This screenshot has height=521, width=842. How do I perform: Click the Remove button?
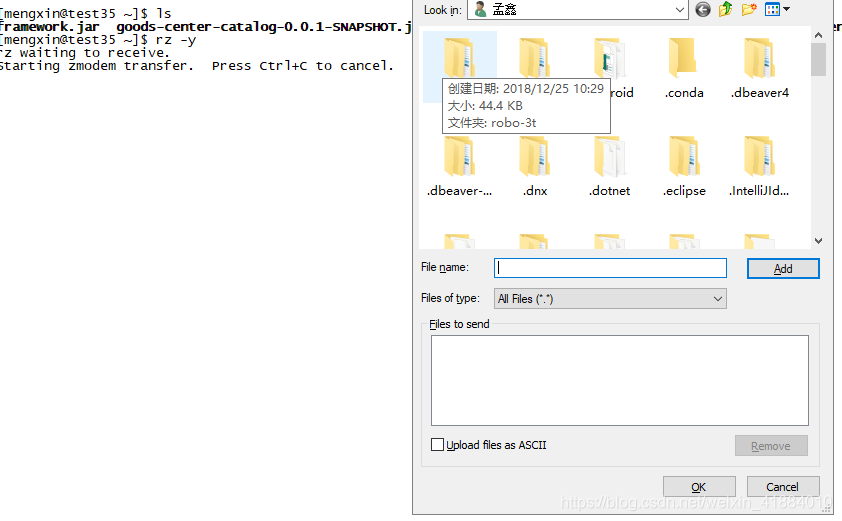[x=771, y=446]
